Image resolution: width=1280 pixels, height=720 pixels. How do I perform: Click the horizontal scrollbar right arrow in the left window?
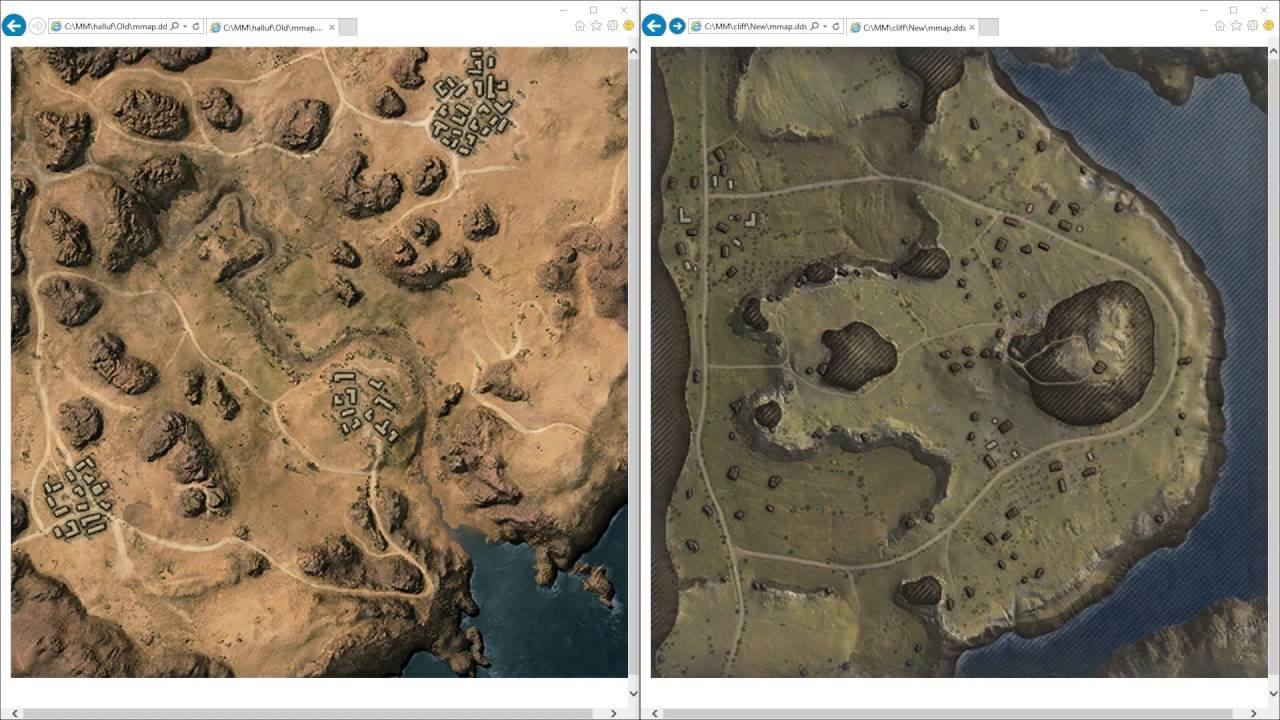coord(614,713)
